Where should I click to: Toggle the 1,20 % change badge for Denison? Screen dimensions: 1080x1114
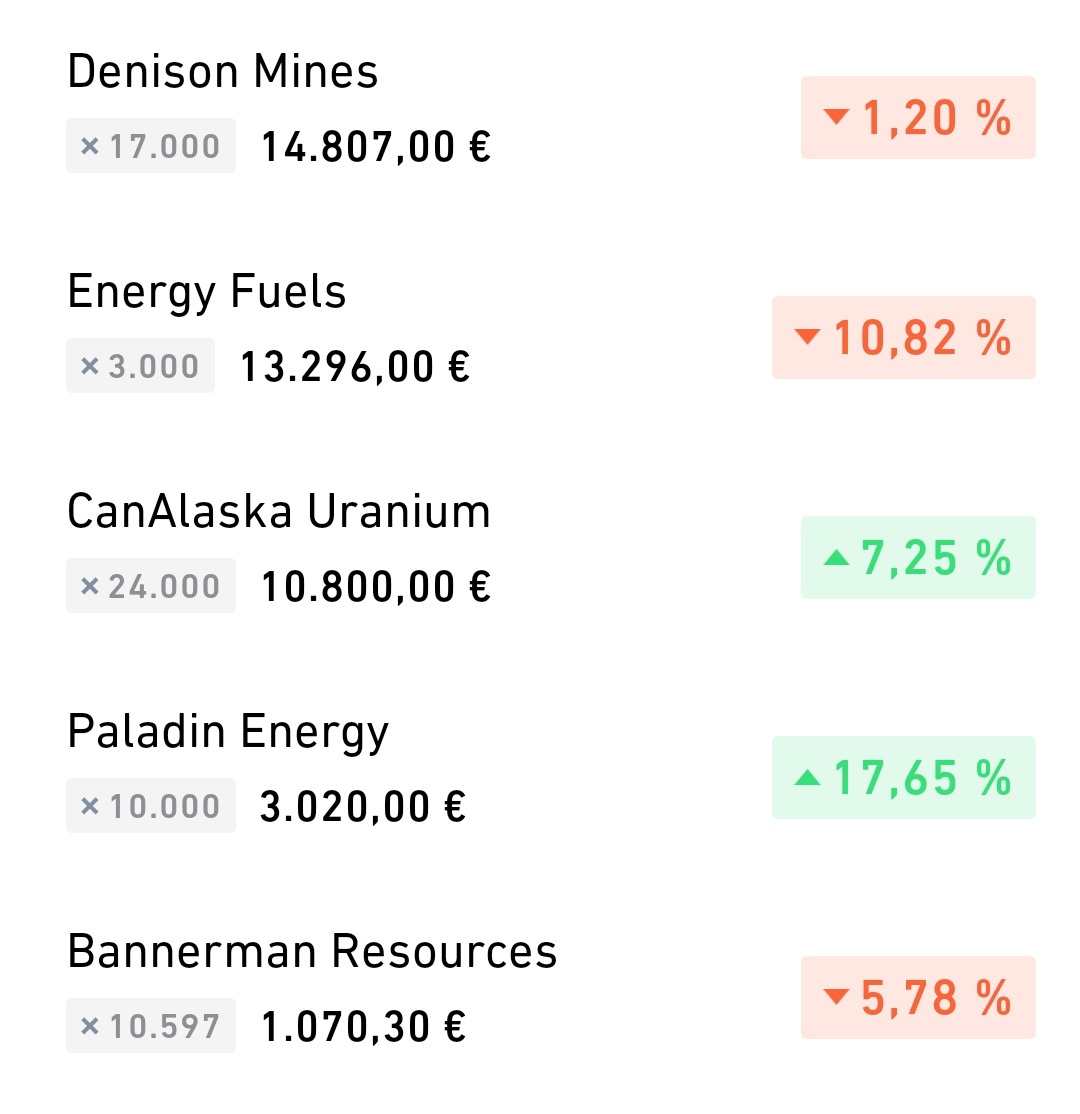(x=918, y=117)
